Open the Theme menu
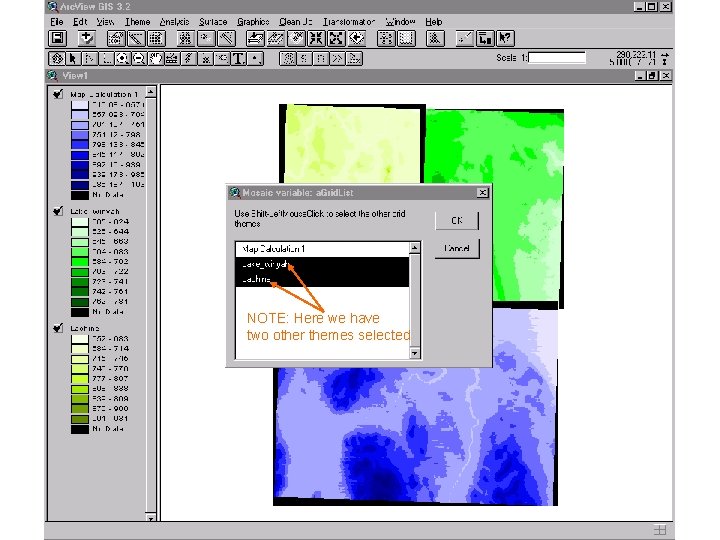Image resolution: width=720 pixels, height=540 pixels. [x=137, y=22]
